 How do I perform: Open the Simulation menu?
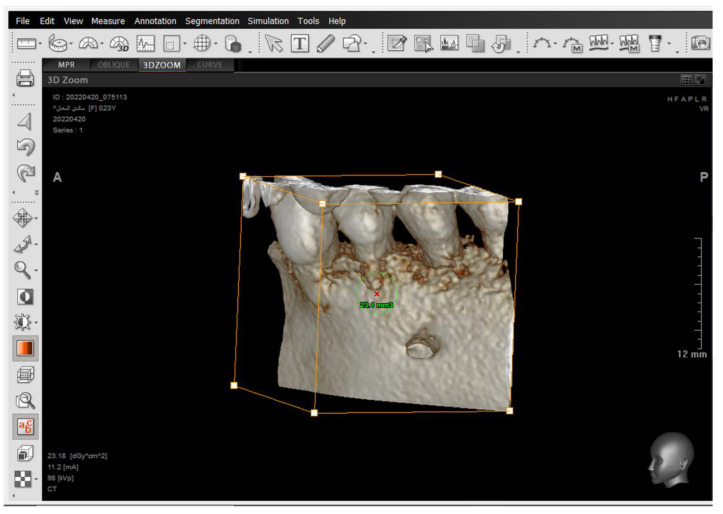tap(268, 21)
